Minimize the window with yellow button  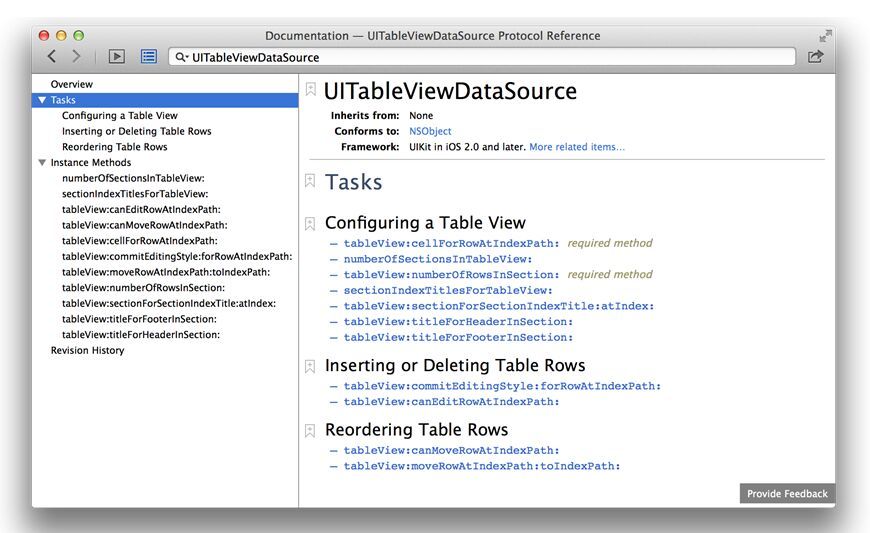click(x=62, y=35)
